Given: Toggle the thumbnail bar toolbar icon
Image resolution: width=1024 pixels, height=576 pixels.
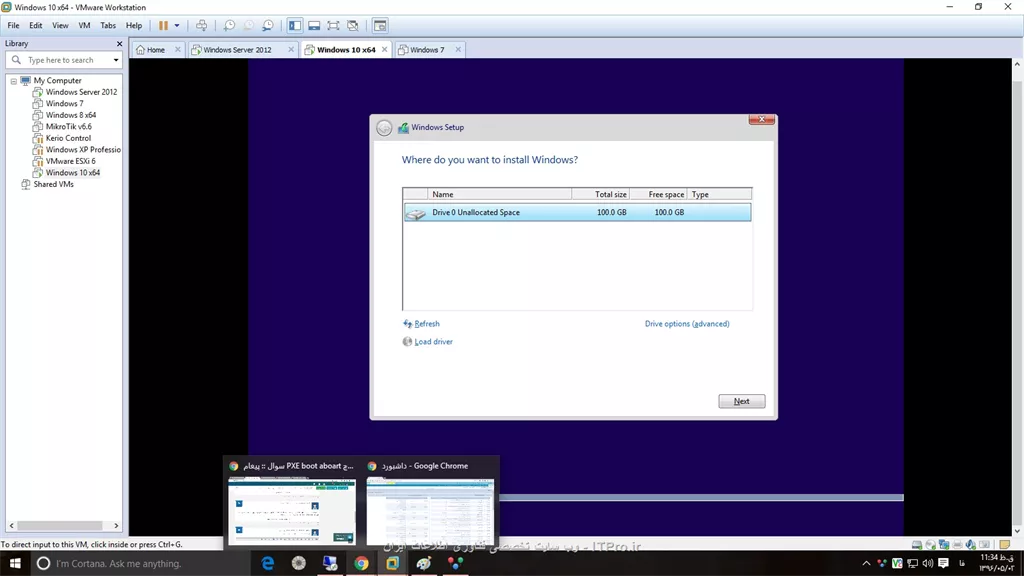Looking at the screenshot, I should pyautogui.click(x=314, y=25).
